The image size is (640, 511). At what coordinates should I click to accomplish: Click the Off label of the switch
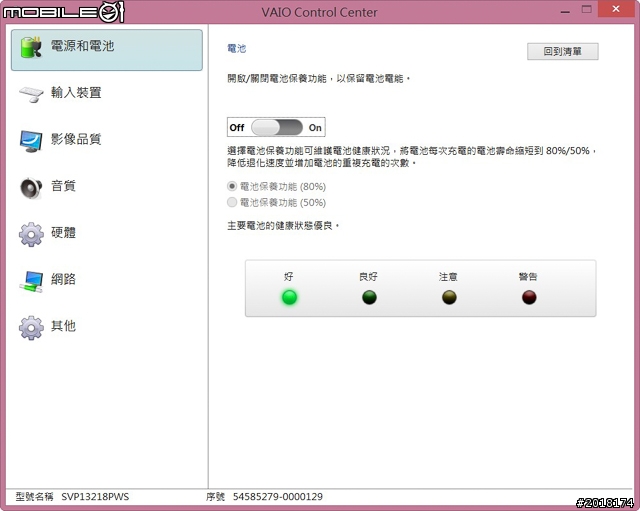click(x=237, y=128)
